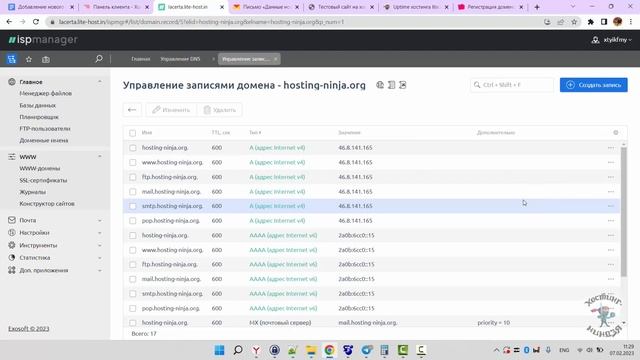Open File Explorer from taskbar
This screenshot has width=640, height=360.
point(311,350)
